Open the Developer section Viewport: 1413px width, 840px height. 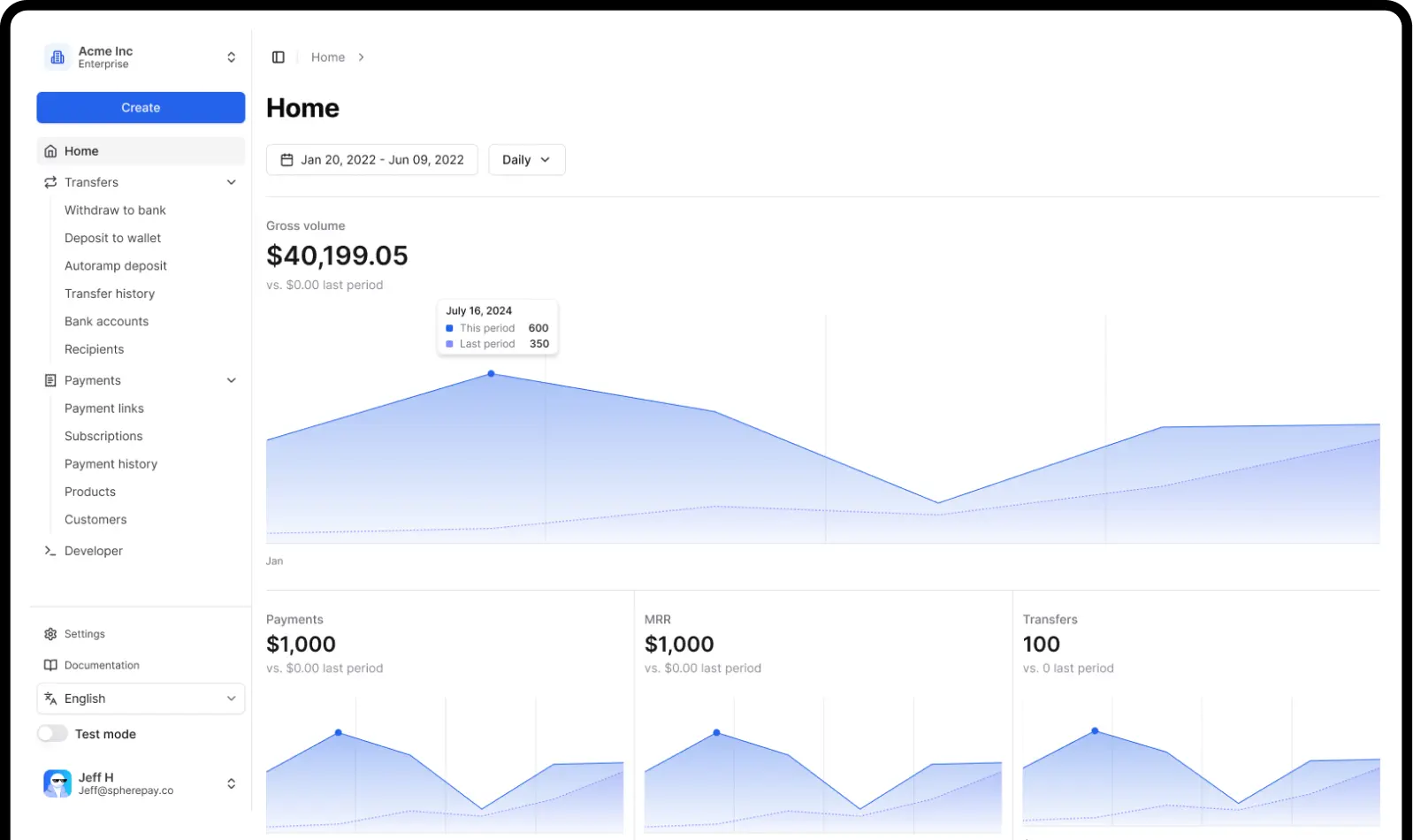(x=94, y=551)
